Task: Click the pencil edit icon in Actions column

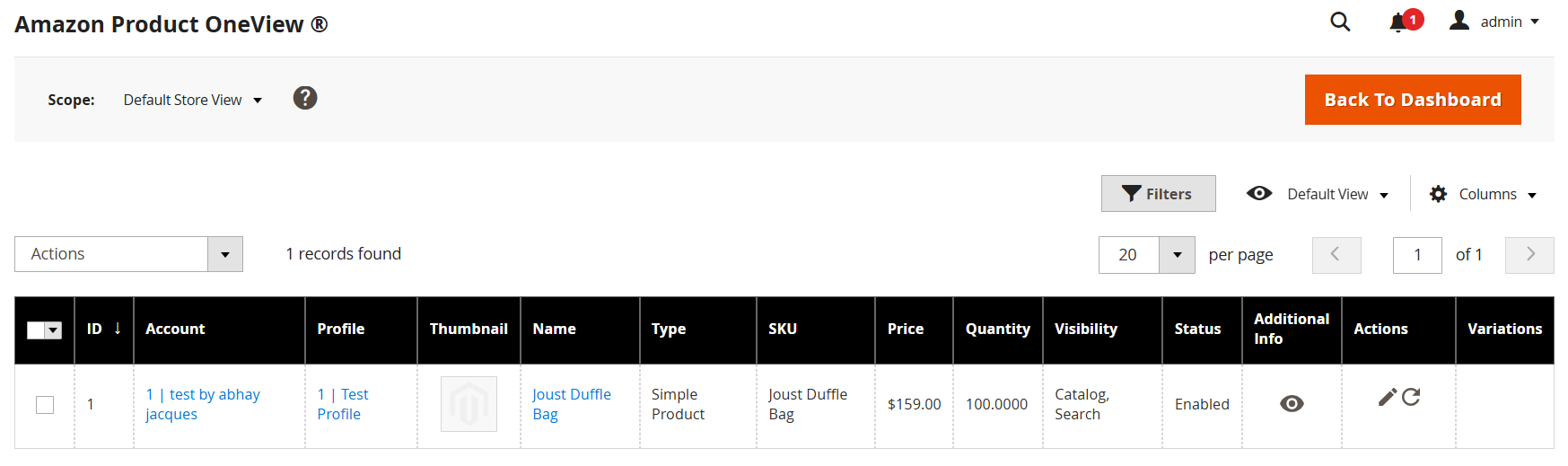Action: (x=1388, y=397)
